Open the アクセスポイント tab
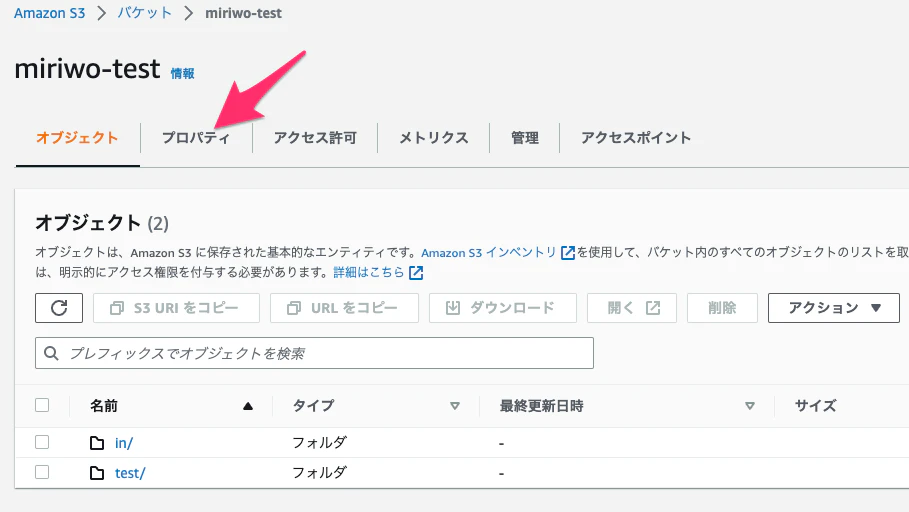This screenshot has width=909, height=512. tap(636, 138)
